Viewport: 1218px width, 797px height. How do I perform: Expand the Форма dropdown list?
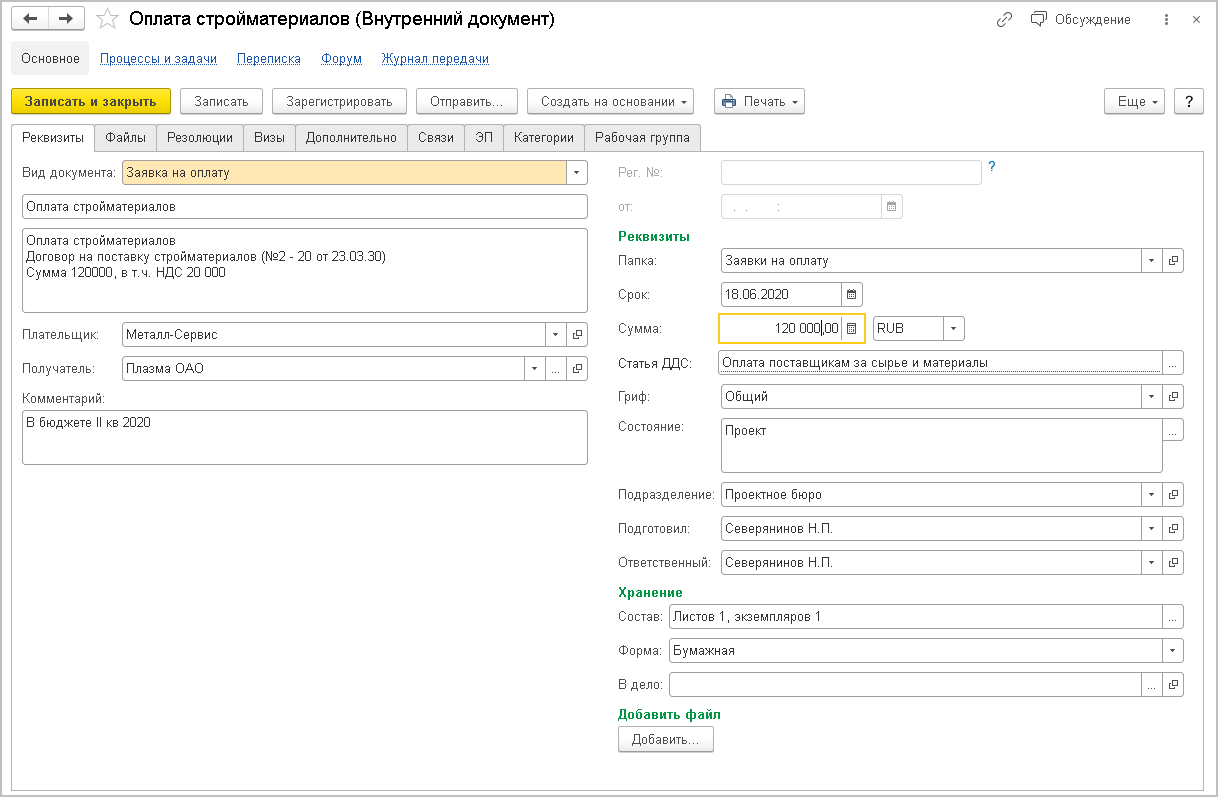click(1173, 651)
